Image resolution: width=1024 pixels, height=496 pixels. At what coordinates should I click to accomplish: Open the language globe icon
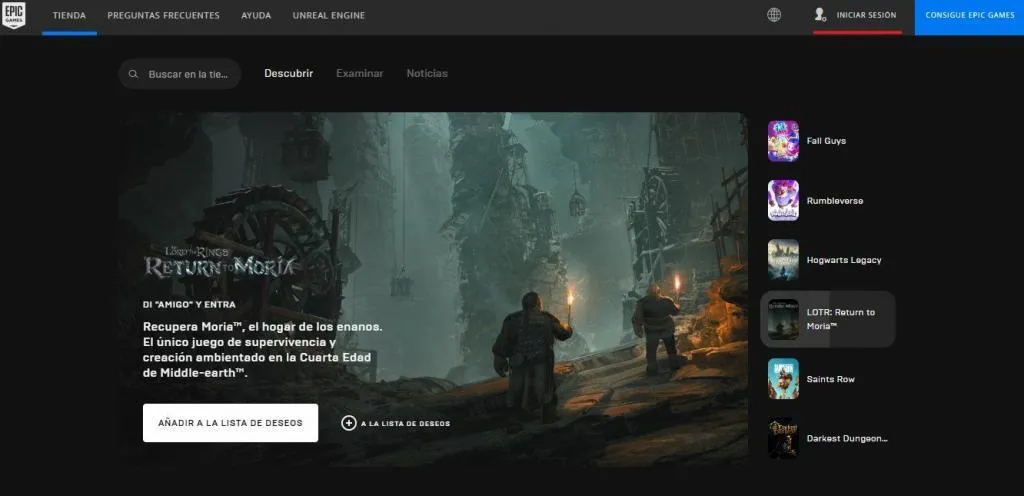click(774, 15)
